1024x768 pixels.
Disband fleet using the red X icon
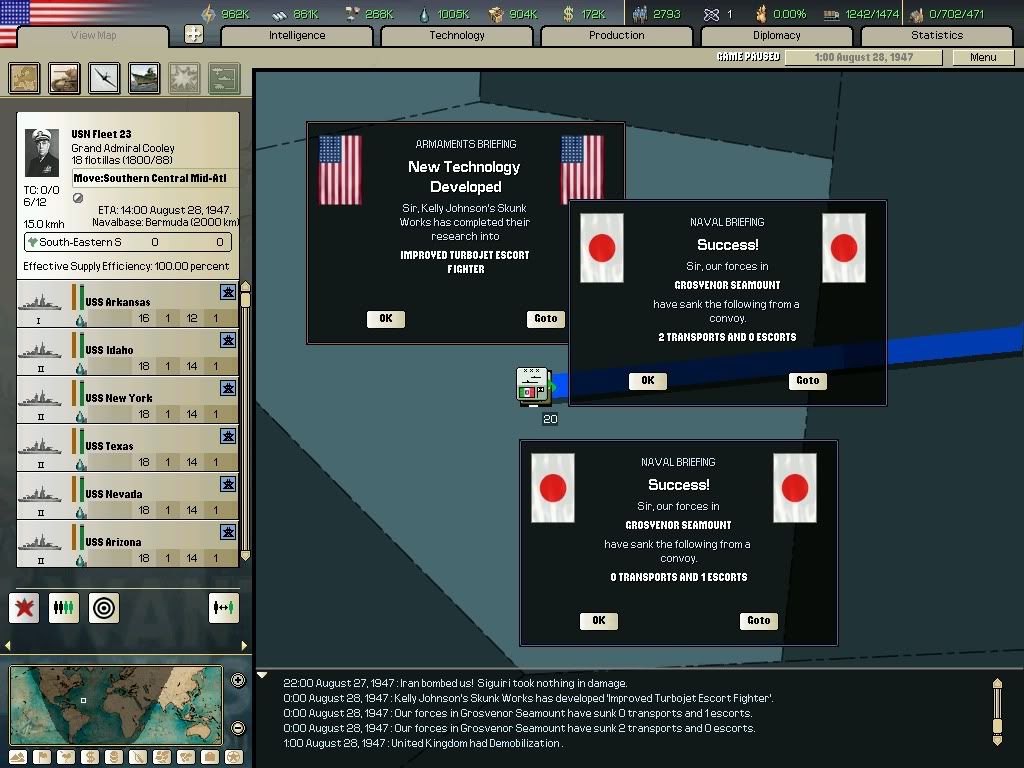23,607
